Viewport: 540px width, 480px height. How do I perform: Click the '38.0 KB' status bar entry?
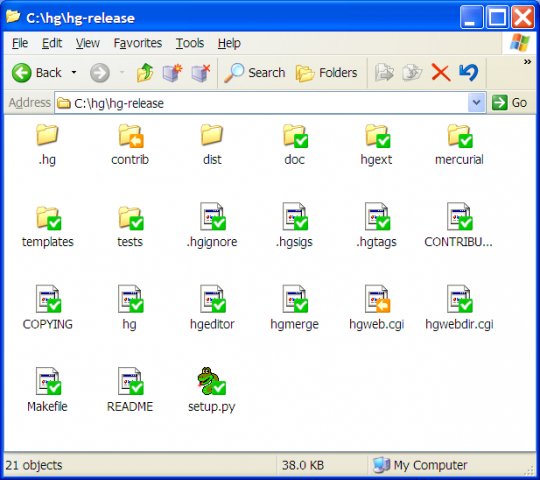coord(303,465)
